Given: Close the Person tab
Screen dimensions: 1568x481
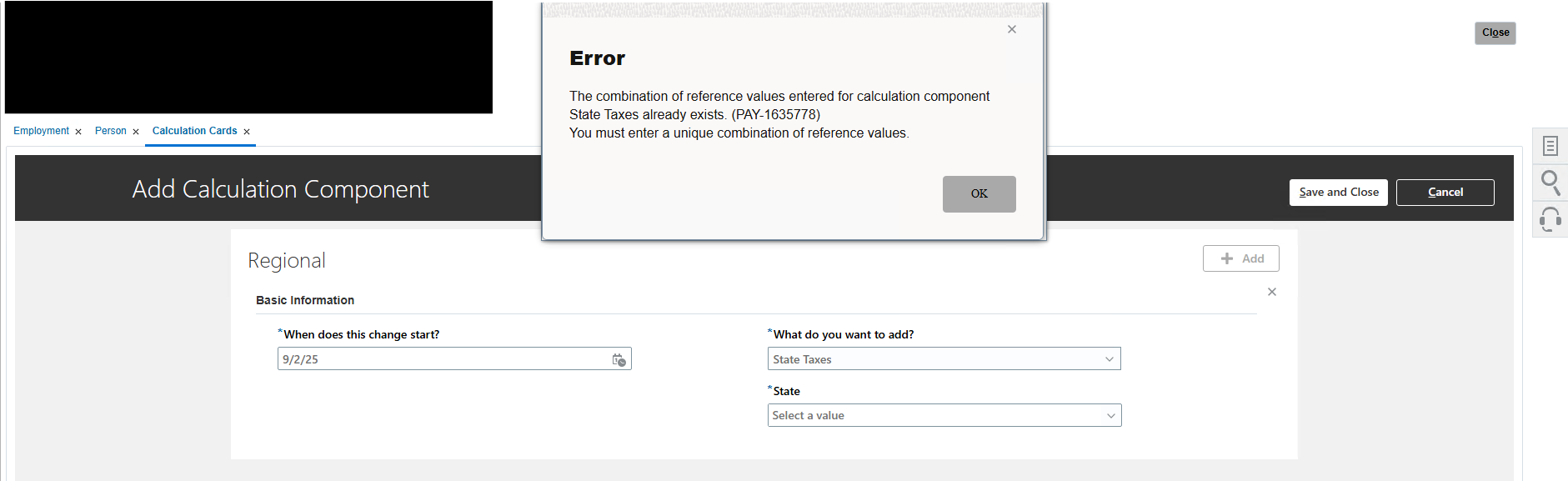Looking at the screenshot, I should pyautogui.click(x=136, y=132).
